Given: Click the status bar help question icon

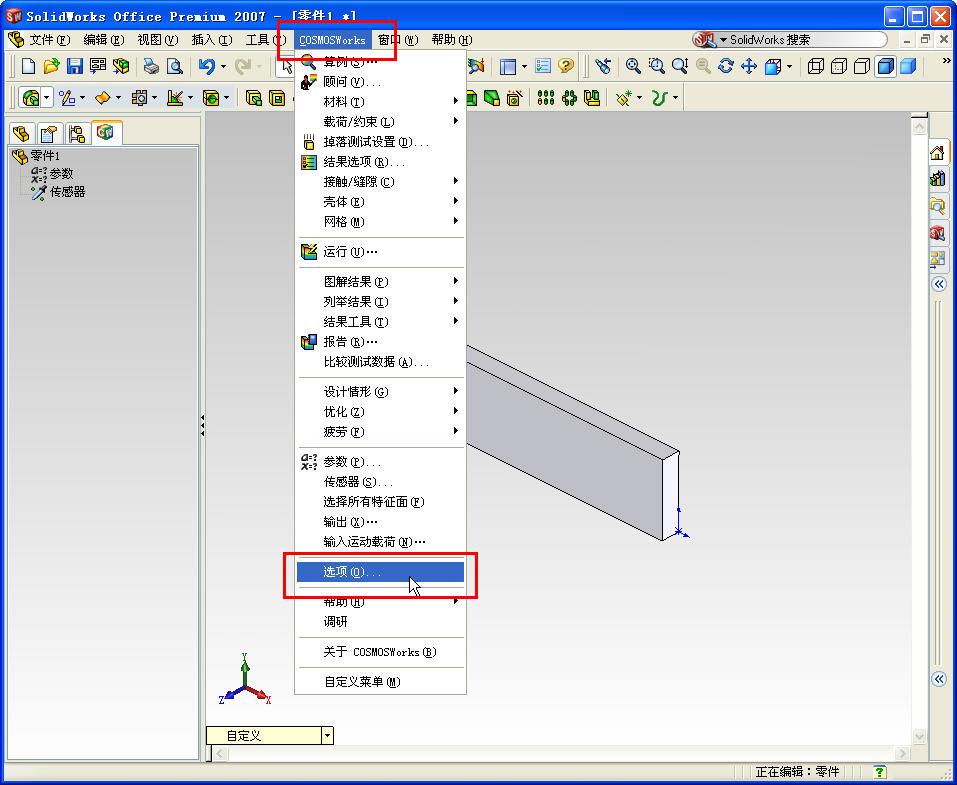Looking at the screenshot, I should 879,772.
